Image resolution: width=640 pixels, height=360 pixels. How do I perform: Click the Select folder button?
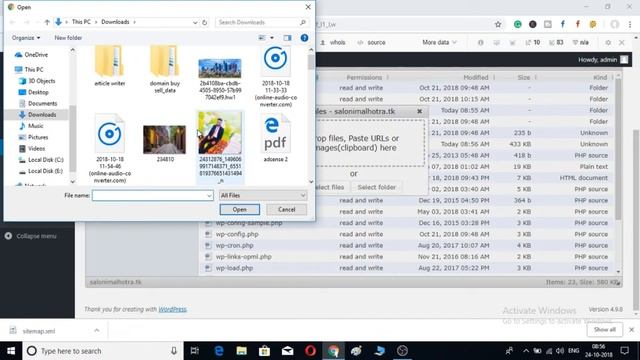(376, 187)
